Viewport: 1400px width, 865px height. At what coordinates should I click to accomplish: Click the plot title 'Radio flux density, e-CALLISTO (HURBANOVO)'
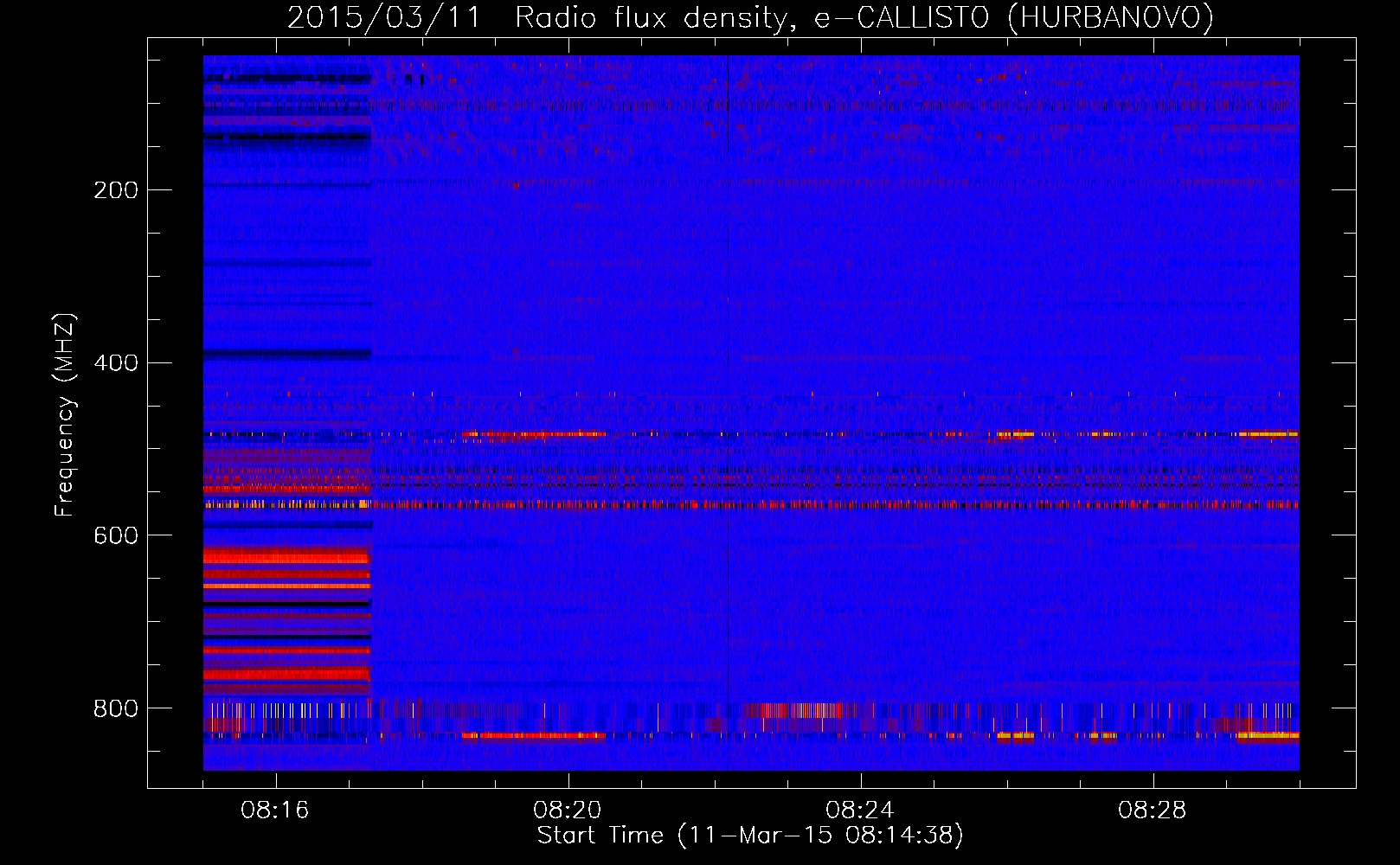(x=864, y=18)
